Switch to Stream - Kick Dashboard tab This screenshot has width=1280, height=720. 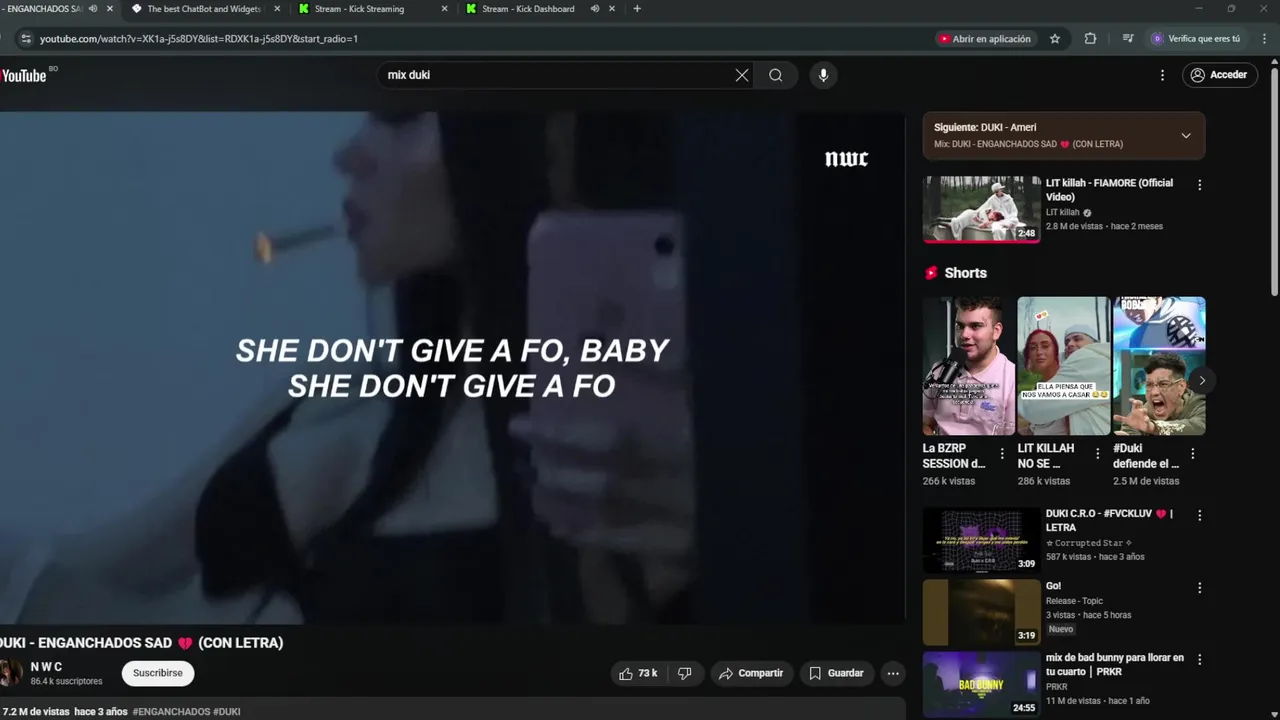[x=528, y=9]
